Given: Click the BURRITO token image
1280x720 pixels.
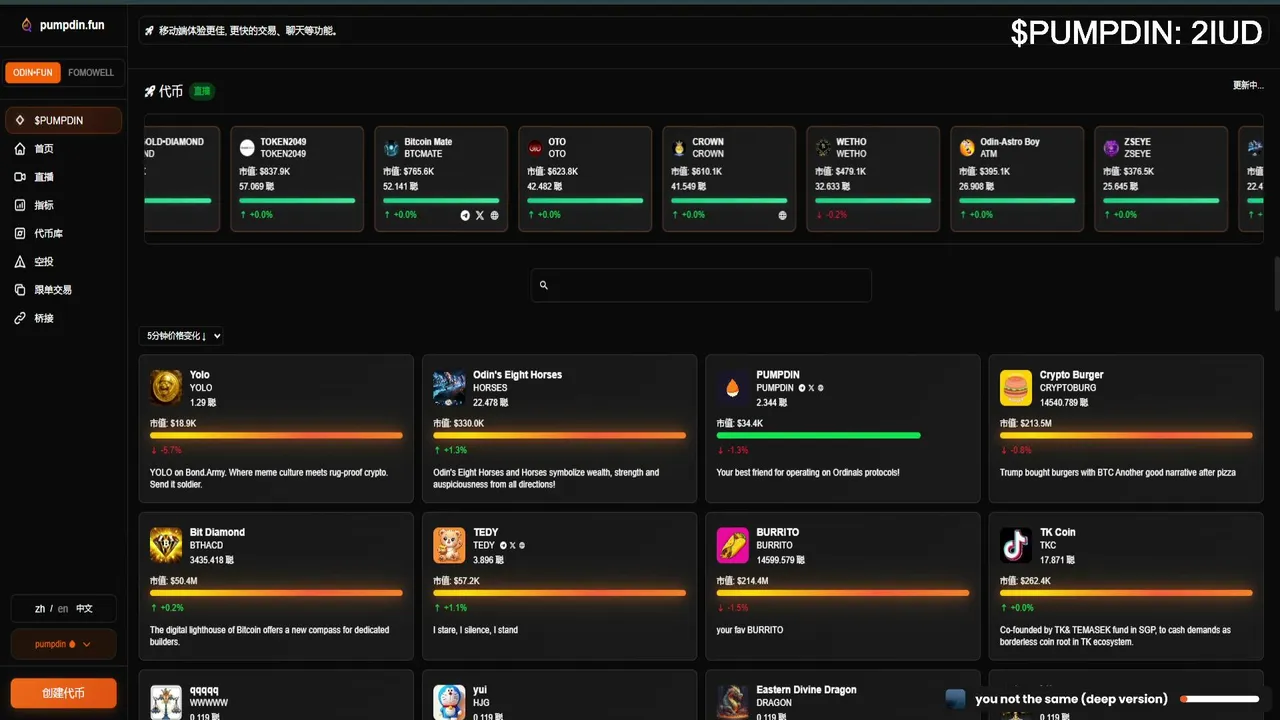Looking at the screenshot, I should click(x=733, y=545).
